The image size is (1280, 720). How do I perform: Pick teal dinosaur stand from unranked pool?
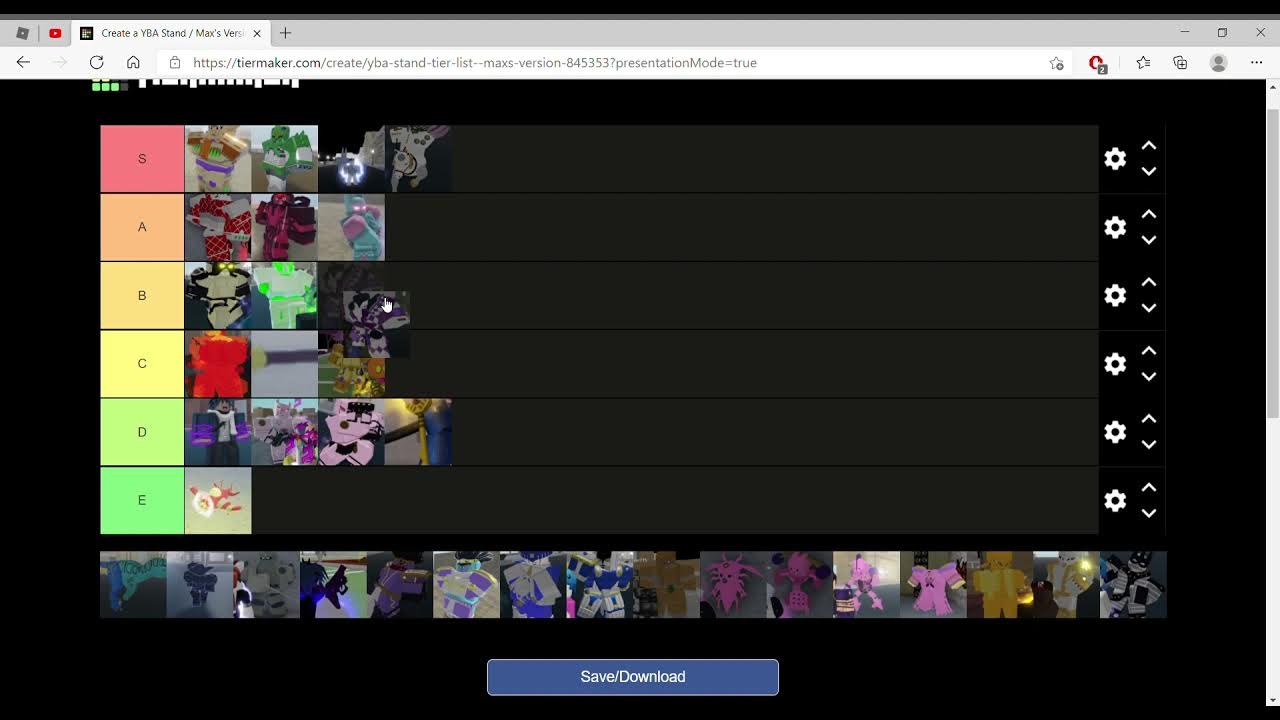133,584
